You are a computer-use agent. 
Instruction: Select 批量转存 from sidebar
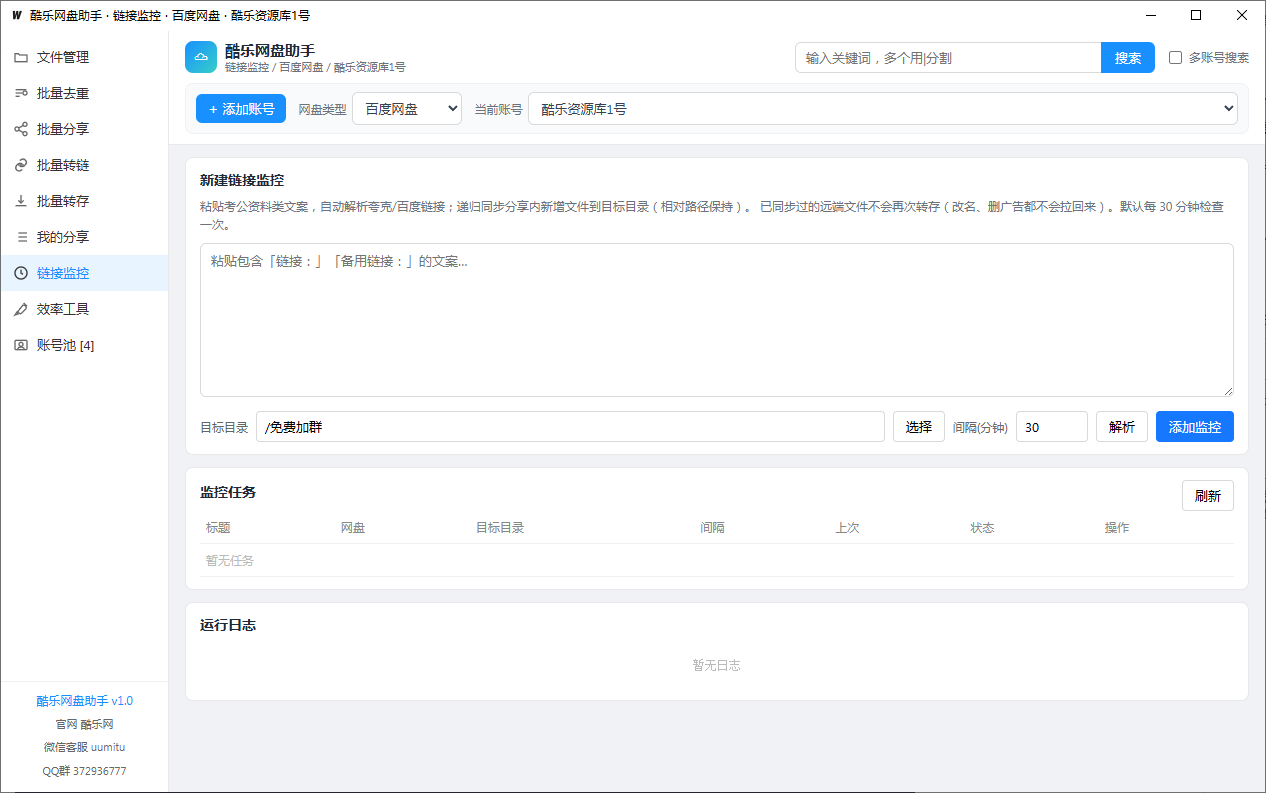84,201
